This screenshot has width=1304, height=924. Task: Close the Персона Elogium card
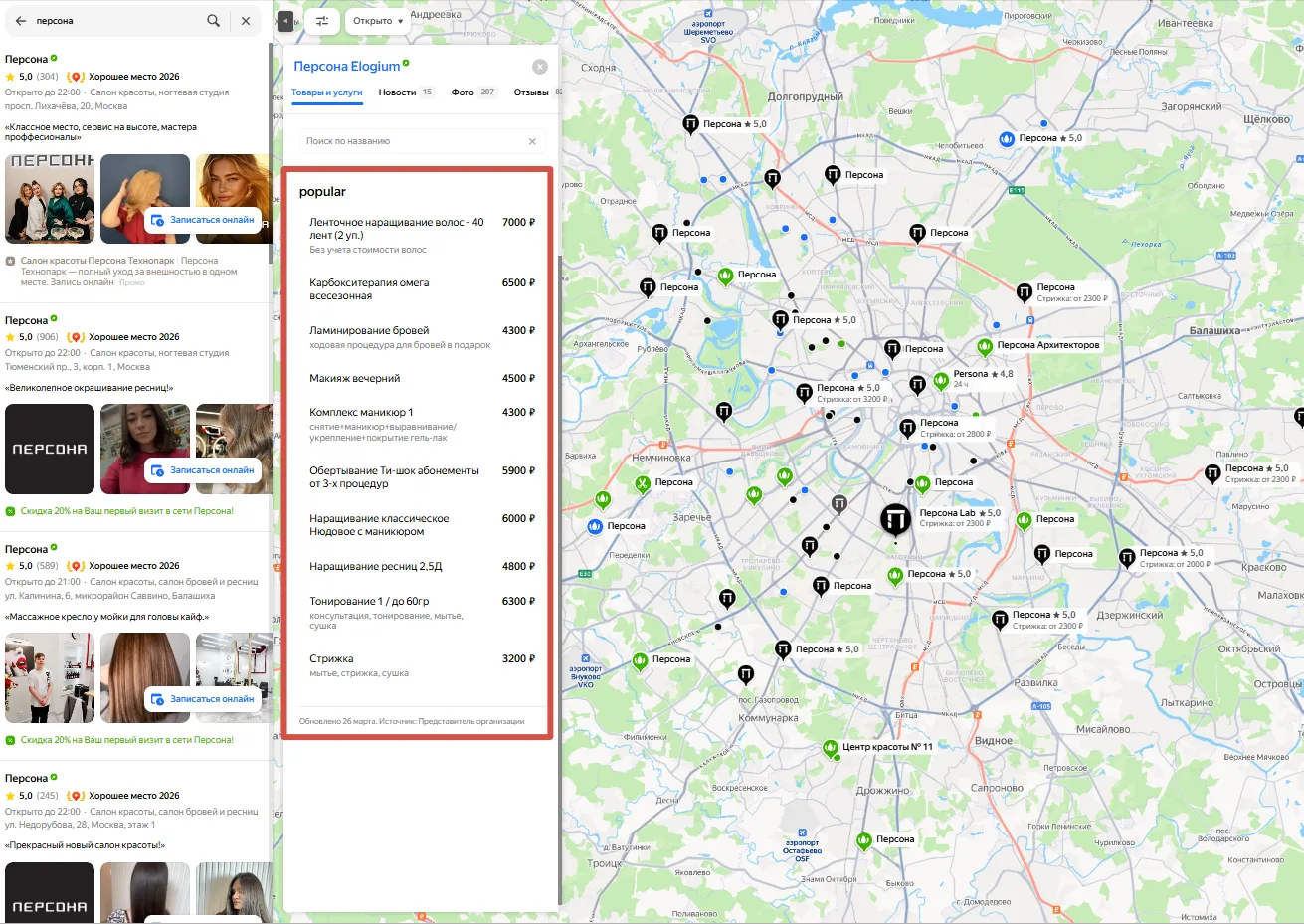540,67
